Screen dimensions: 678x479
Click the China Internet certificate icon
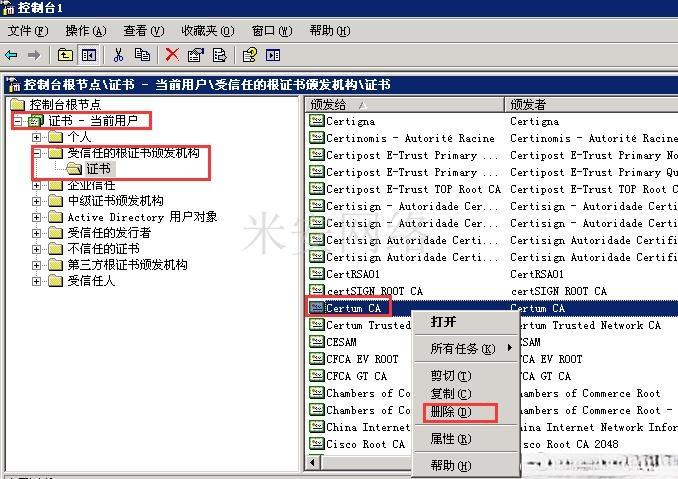317,426
